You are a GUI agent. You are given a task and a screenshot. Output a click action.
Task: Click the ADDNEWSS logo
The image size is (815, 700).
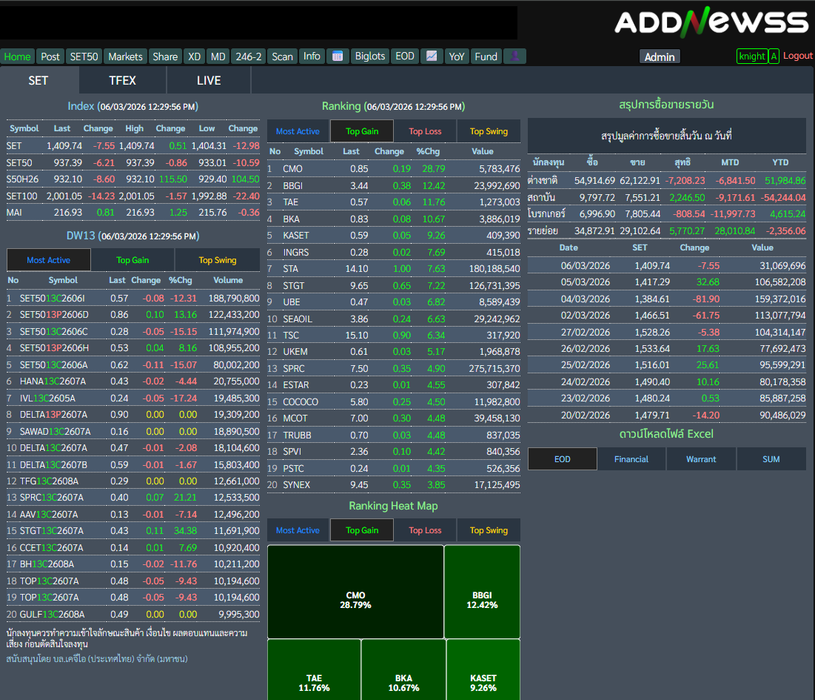(710, 22)
